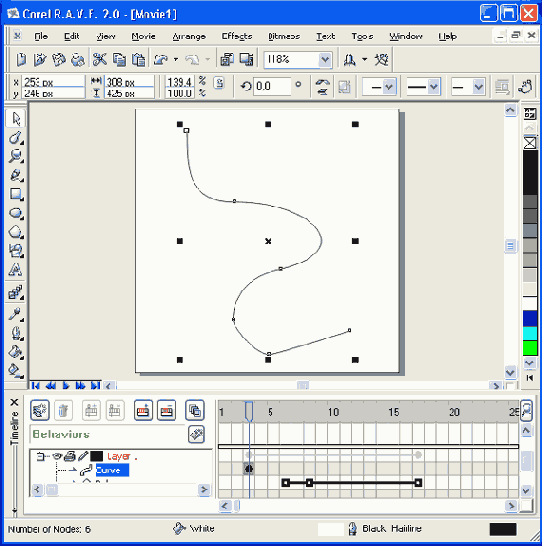Toggle the lock ratio button beside scale
The height and width of the screenshot is (546, 542).
click(x=219, y=84)
